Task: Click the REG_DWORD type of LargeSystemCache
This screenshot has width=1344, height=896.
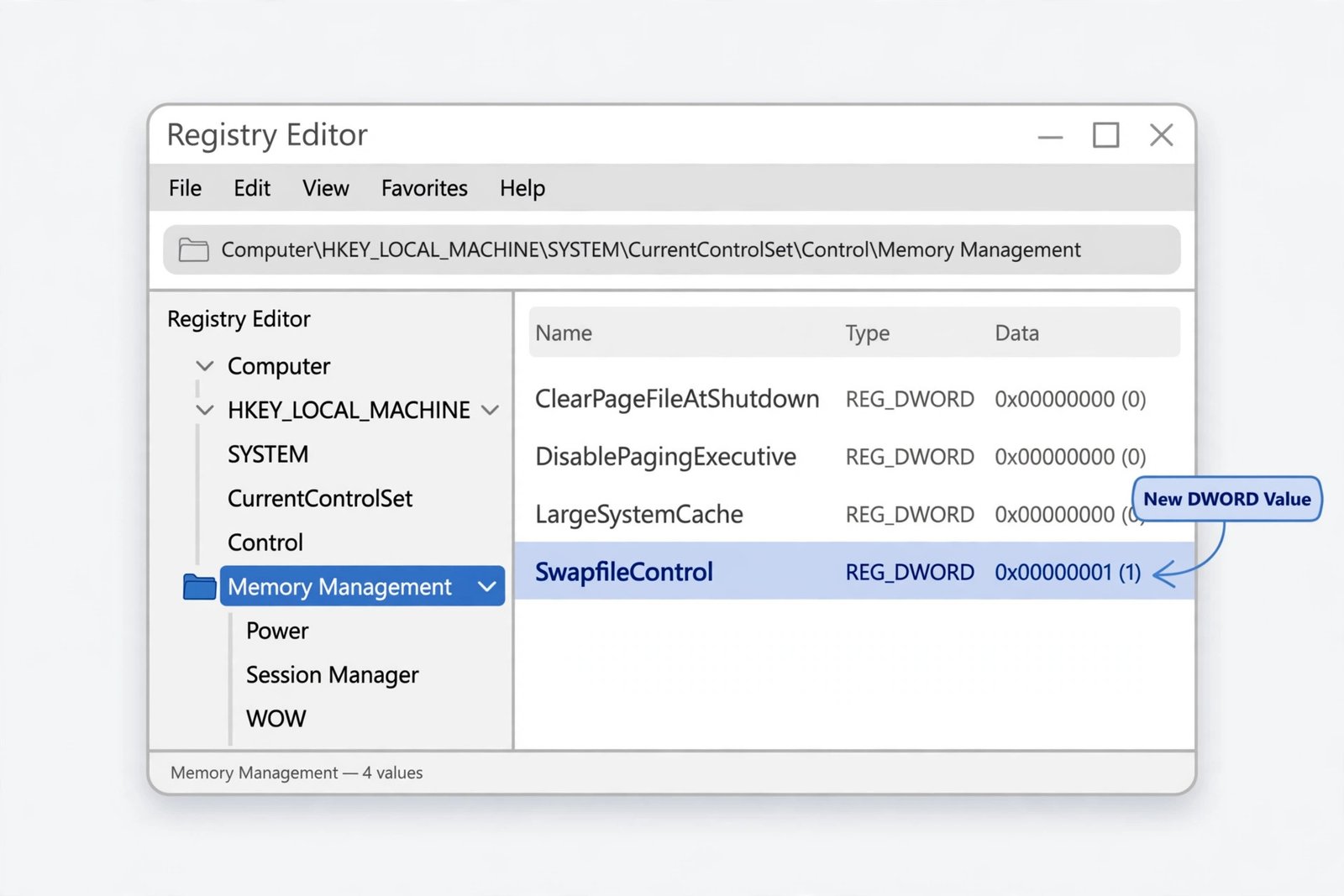Action: click(910, 514)
